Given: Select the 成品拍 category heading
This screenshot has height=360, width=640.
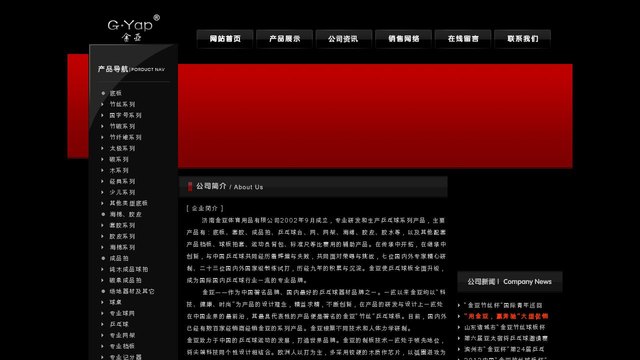Looking at the screenshot, I should click(119, 258).
